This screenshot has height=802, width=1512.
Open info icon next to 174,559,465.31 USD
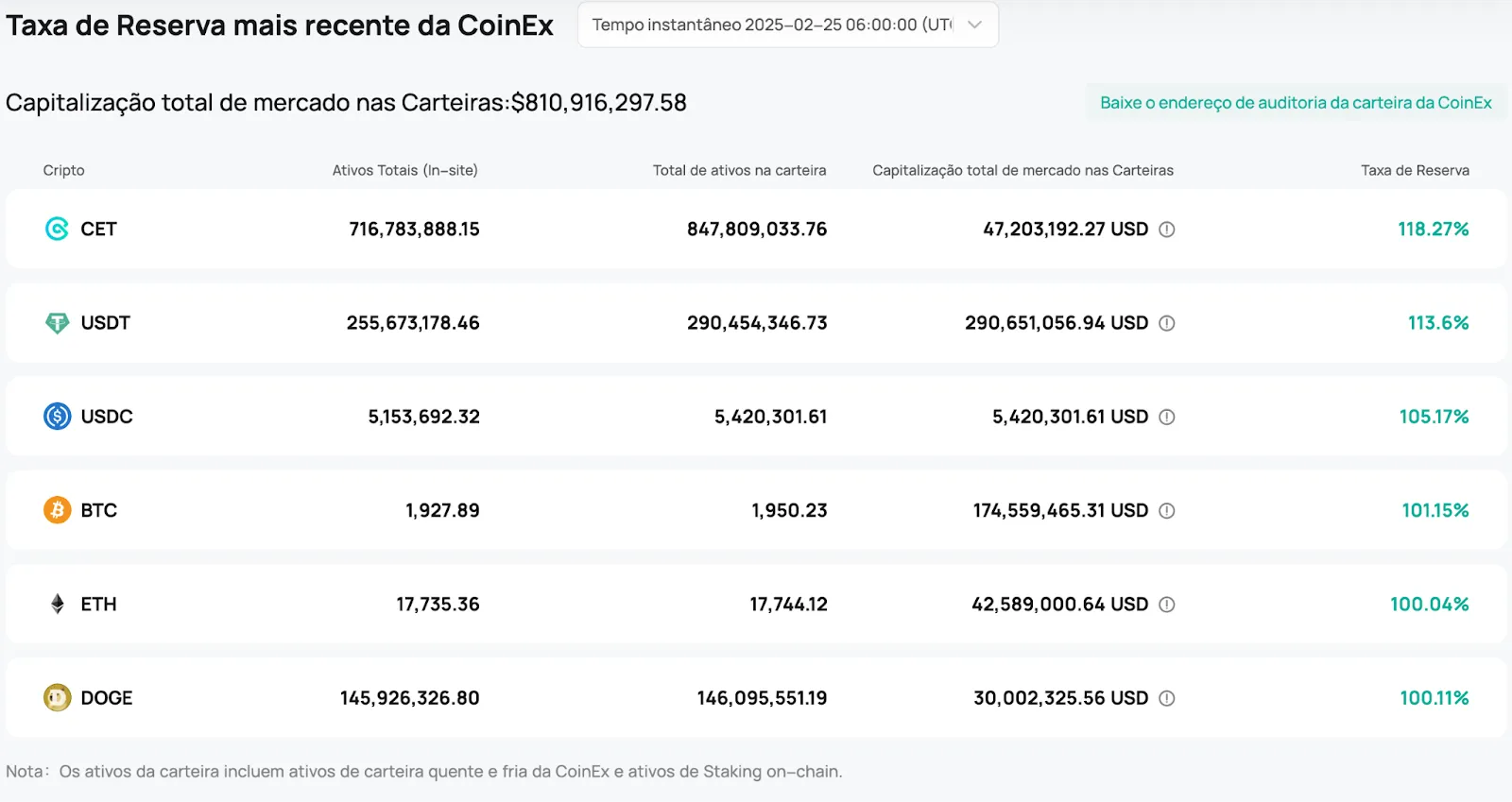point(1167,511)
